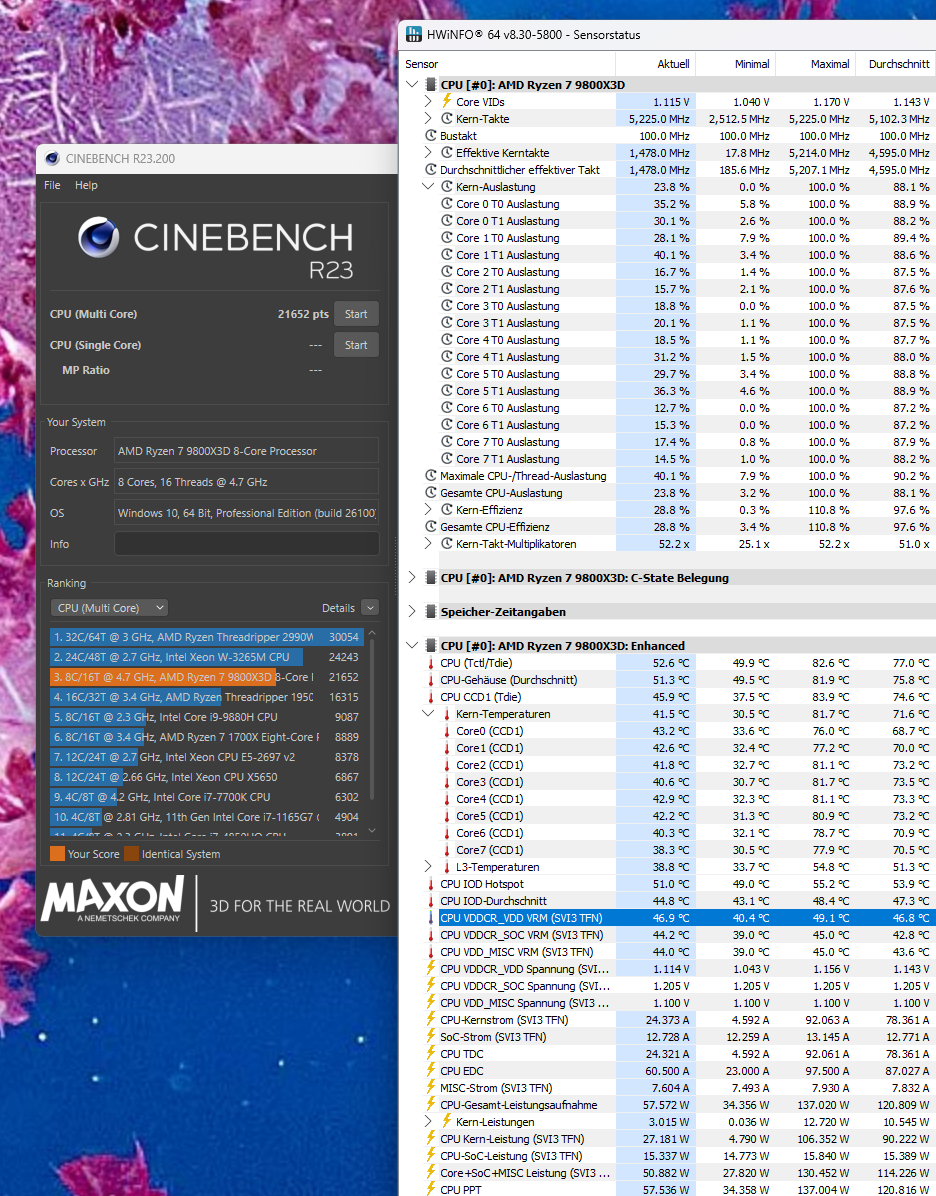Click the clock icon beside Gesamte CPU-Auslastung
936x1196 pixels.
[431, 493]
